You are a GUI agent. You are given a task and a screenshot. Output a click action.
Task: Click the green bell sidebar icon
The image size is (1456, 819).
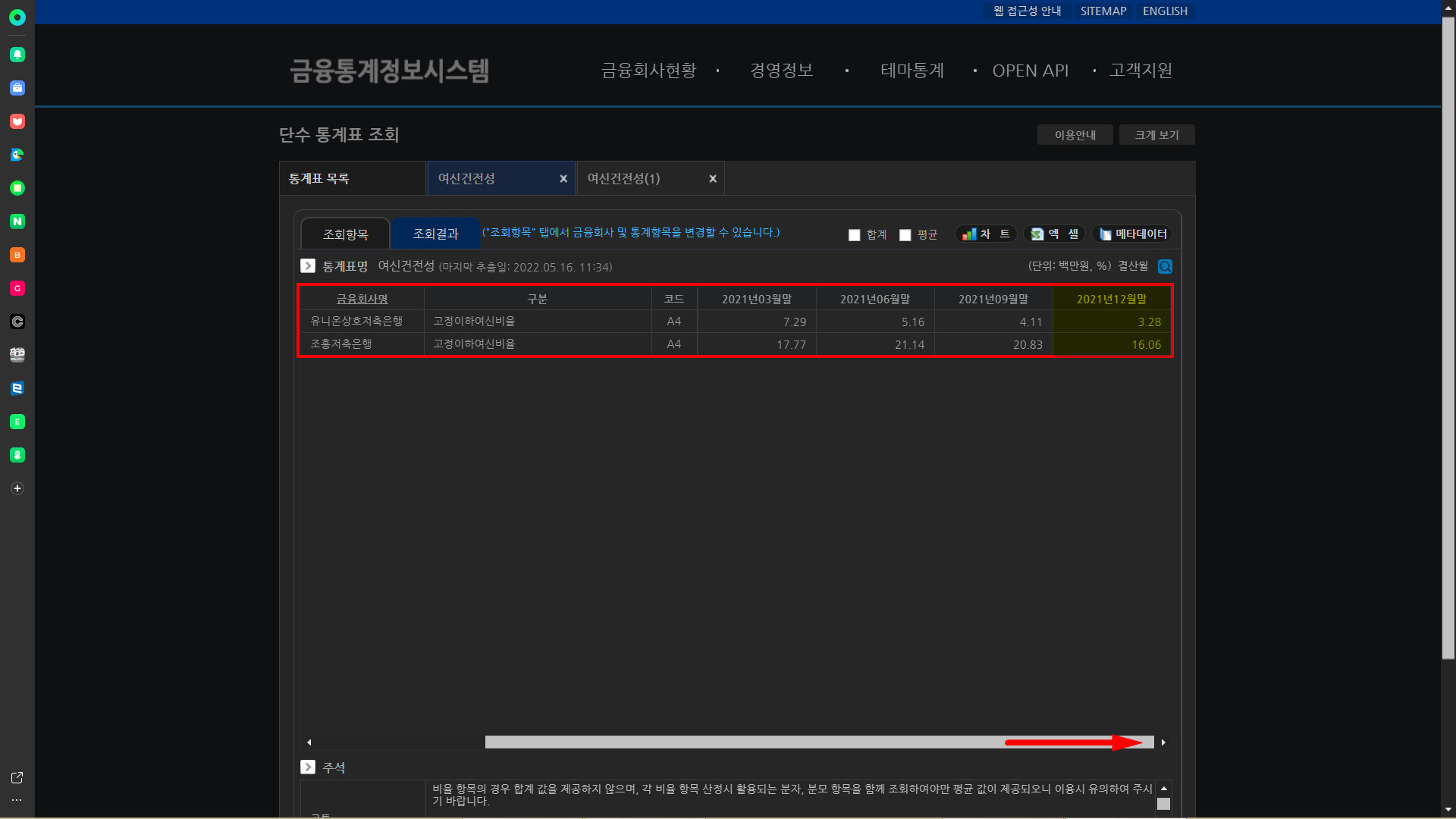[17, 55]
